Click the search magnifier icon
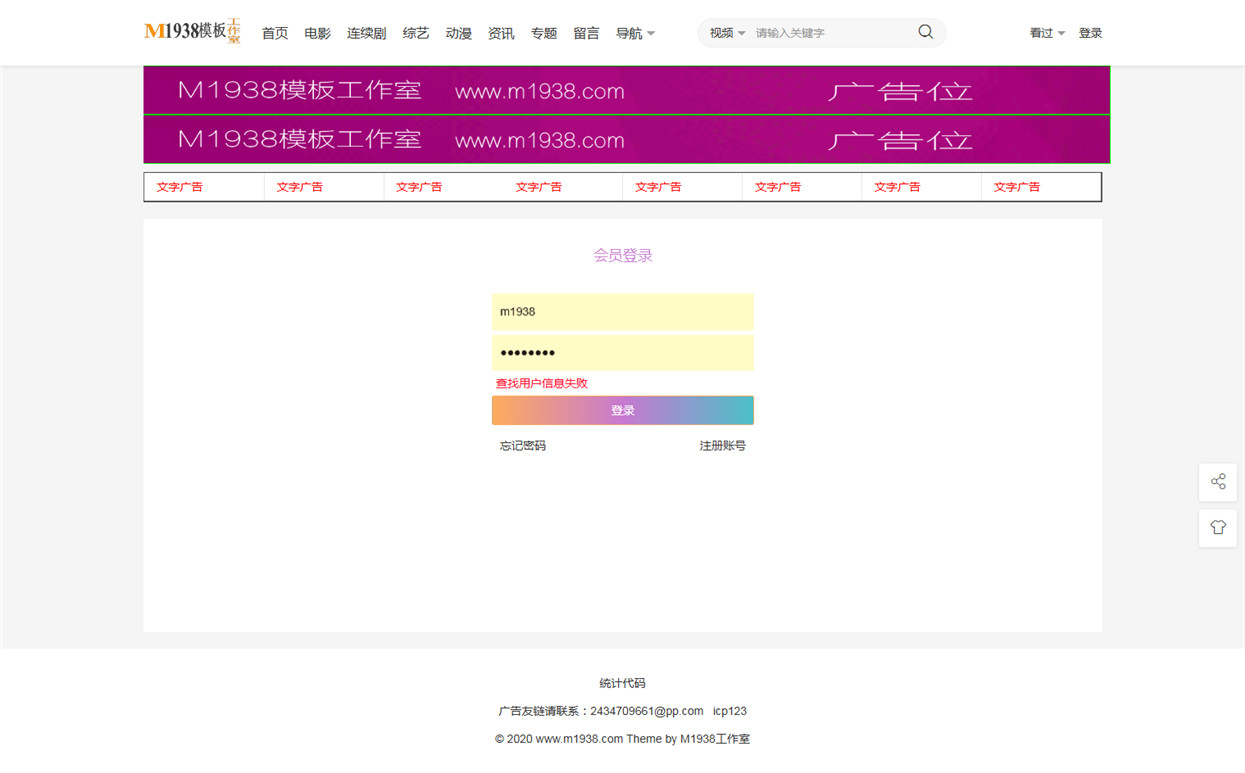This screenshot has height=773, width=1245. 926,32
